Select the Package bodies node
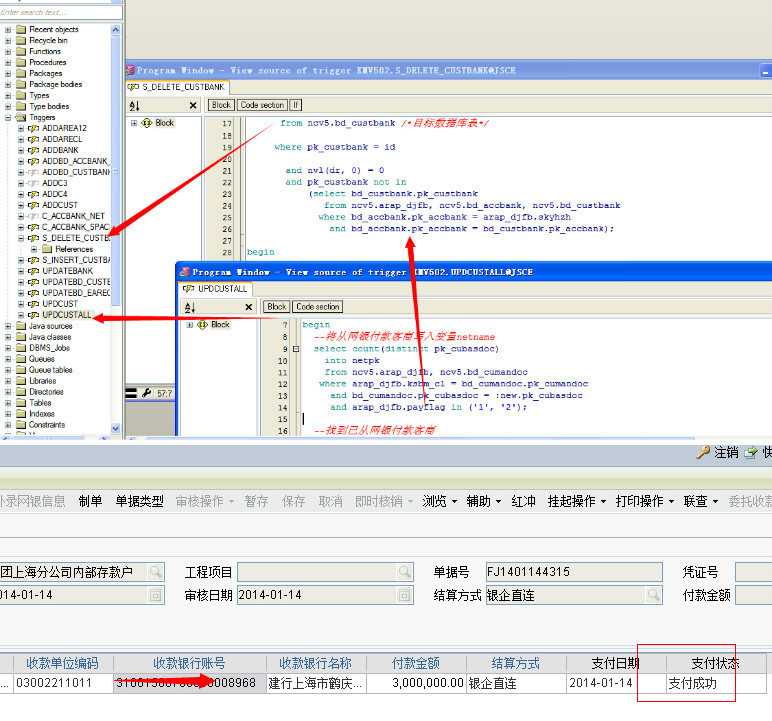Viewport: 772px width, 721px height. click(x=56, y=85)
